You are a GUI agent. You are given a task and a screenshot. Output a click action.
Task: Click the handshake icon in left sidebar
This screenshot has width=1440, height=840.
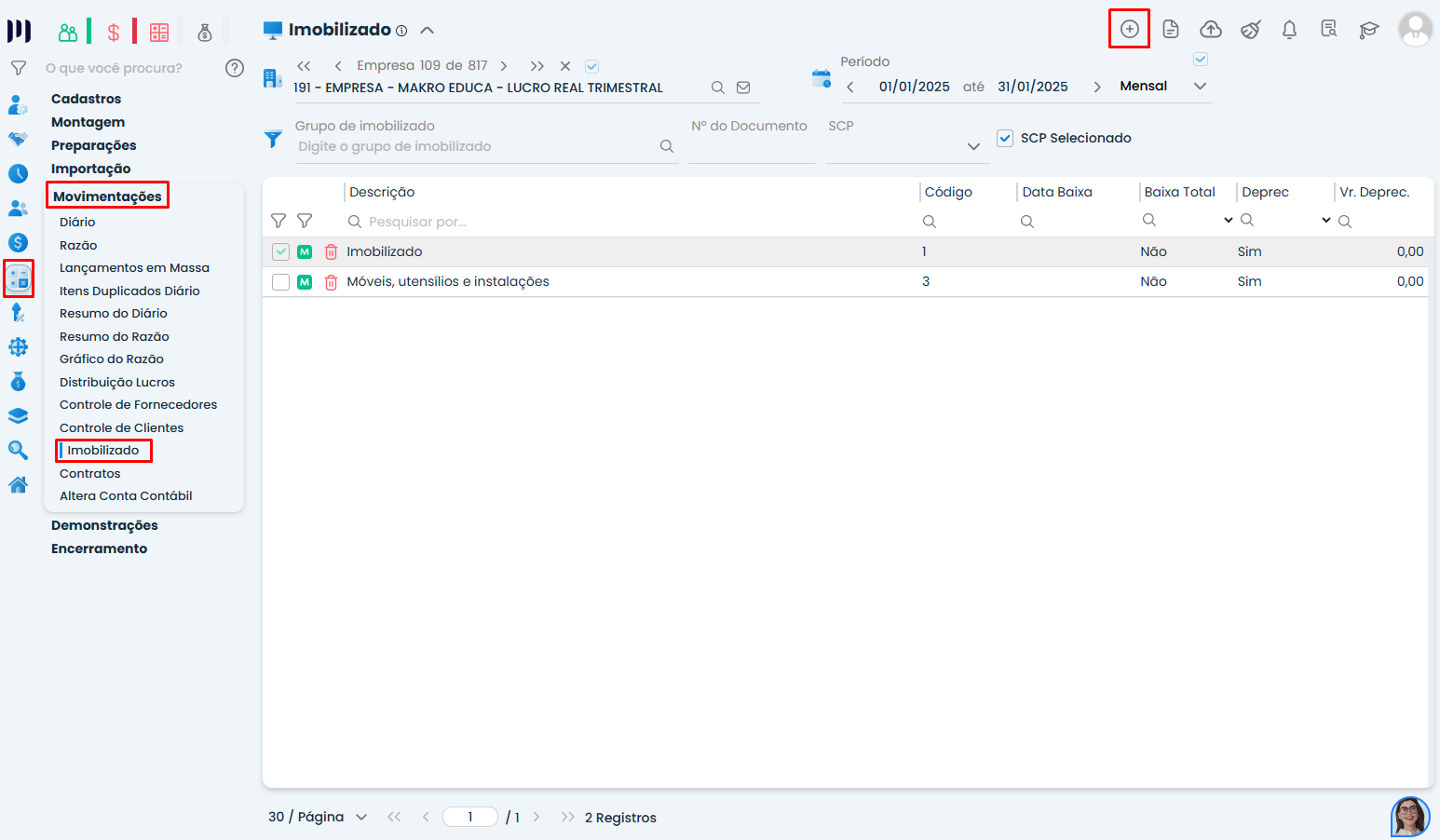click(18, 139)
